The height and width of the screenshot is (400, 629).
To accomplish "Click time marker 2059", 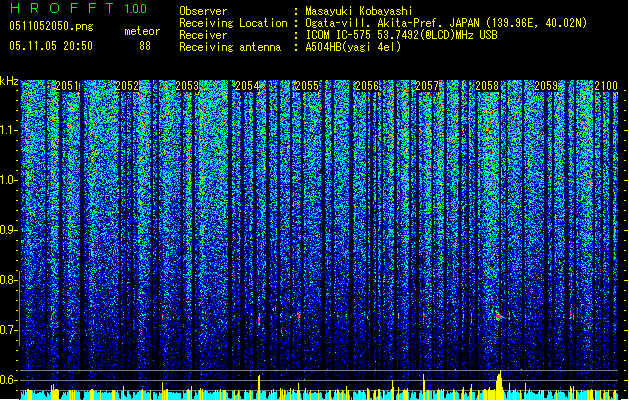I will (546, 86).
